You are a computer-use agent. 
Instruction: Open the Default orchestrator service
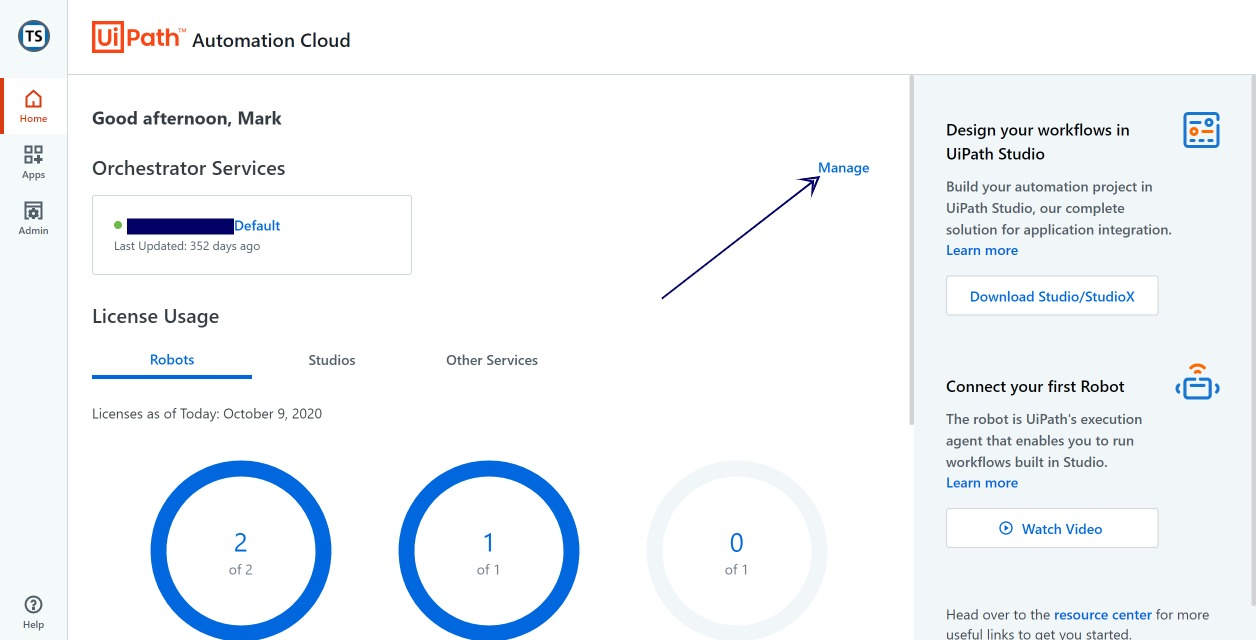[x=257, y=226]
